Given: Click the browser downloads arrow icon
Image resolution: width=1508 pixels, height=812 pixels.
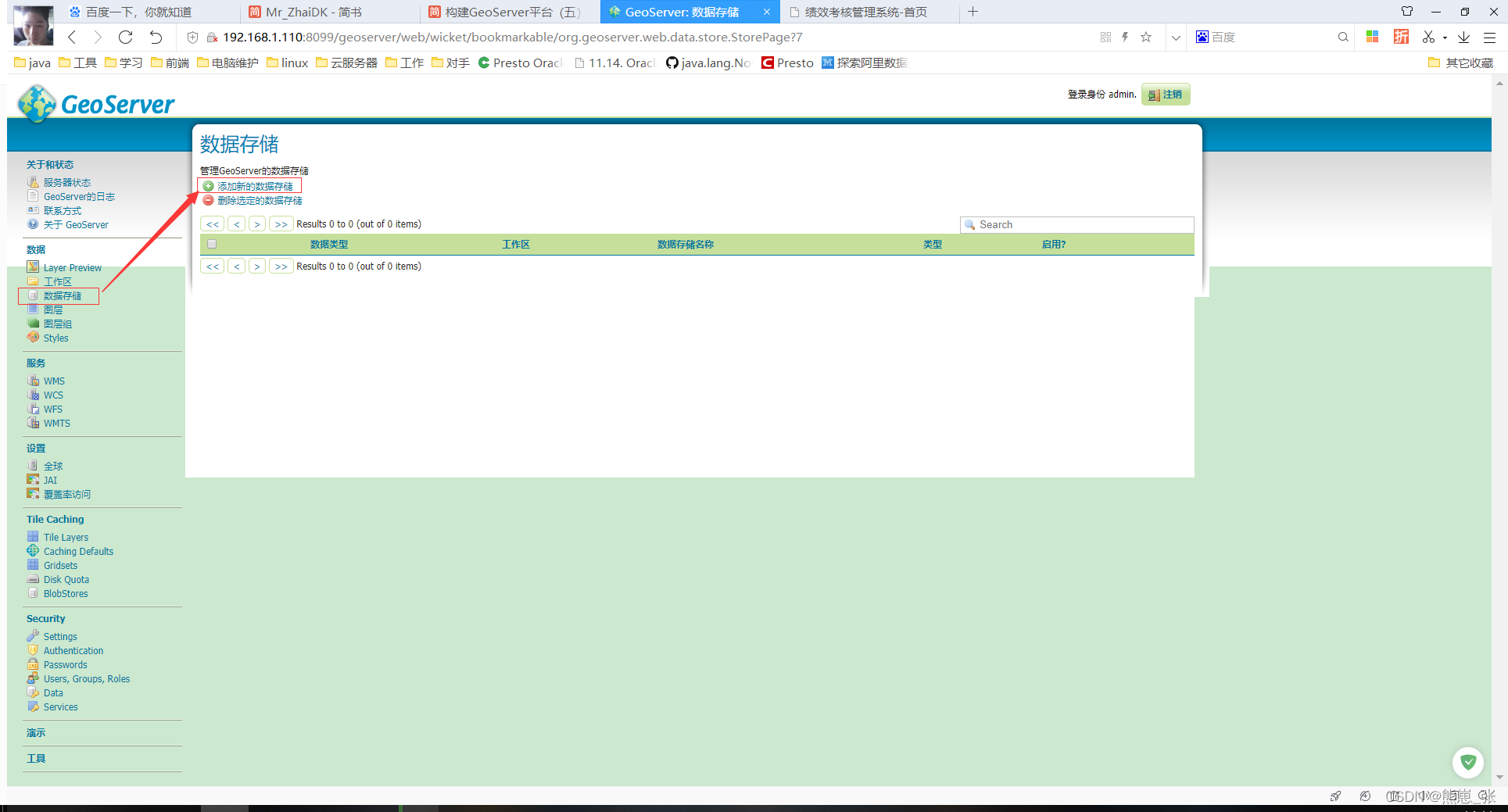Looking at the screenshot, I should pyautogui.click(x=1464, y=37).
